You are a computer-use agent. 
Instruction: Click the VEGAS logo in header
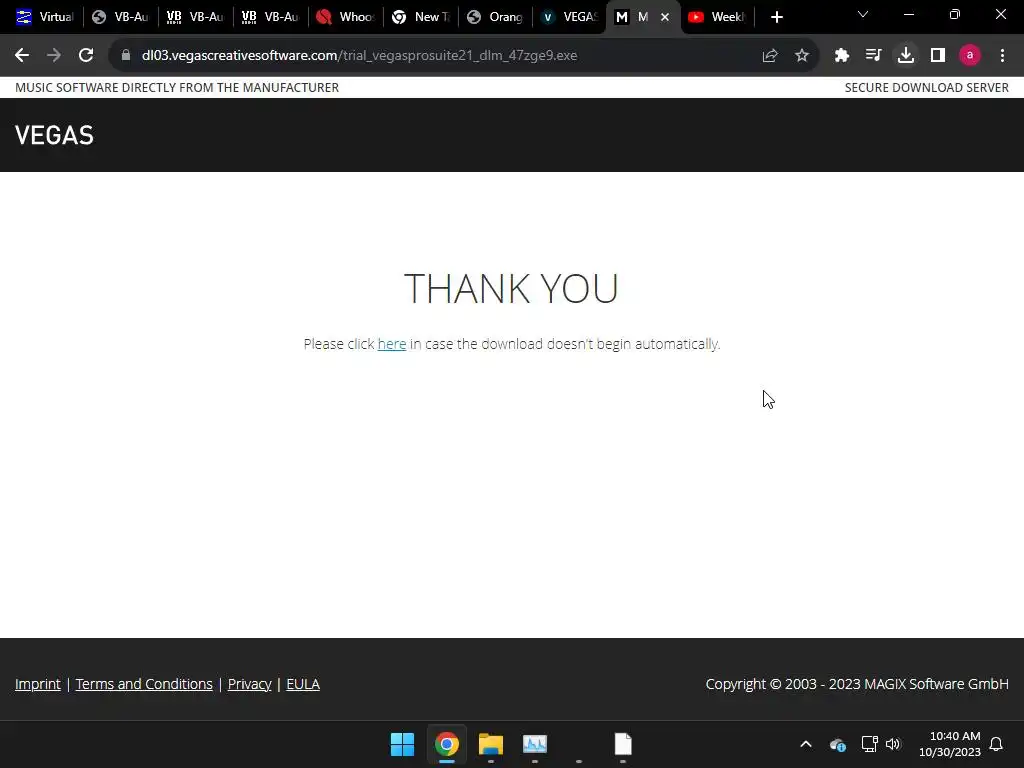tap(54, 135)
